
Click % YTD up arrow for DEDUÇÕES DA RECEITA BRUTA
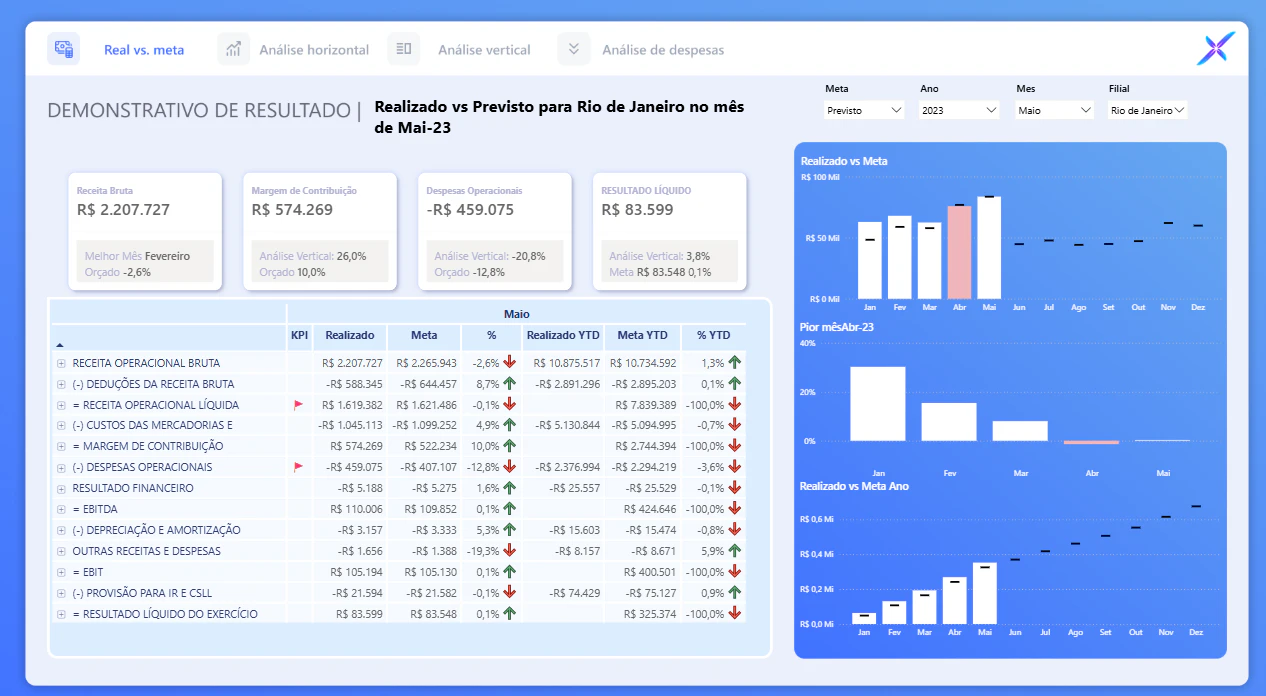pyautogui.click(x=735, y=384)
